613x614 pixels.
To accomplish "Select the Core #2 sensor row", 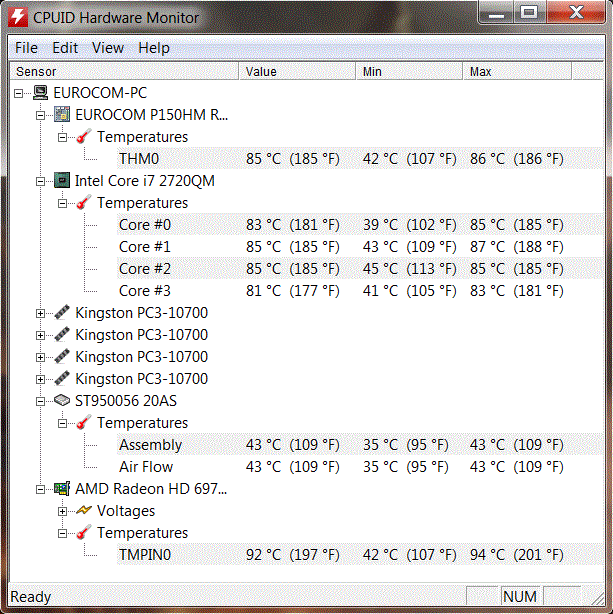I will (360, 269).
